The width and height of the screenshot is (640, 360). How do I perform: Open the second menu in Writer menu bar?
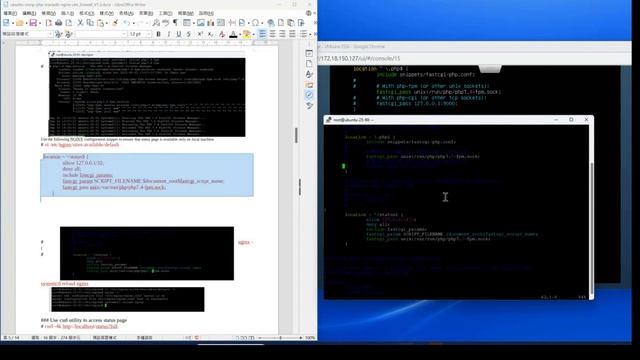(x=29, y=13)
